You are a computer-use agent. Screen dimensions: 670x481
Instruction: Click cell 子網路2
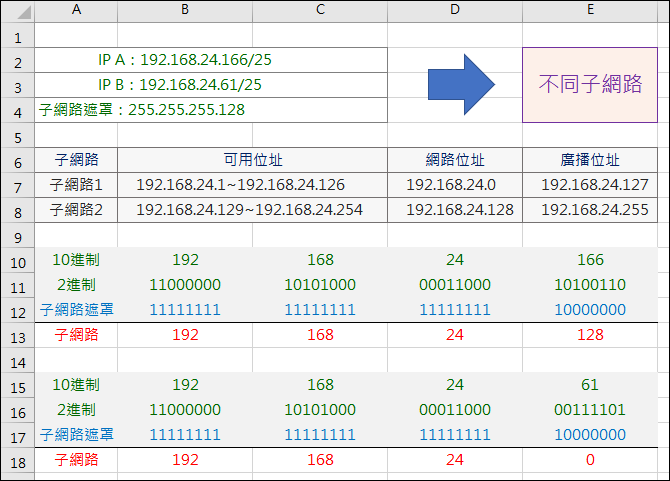coord(76,210)
